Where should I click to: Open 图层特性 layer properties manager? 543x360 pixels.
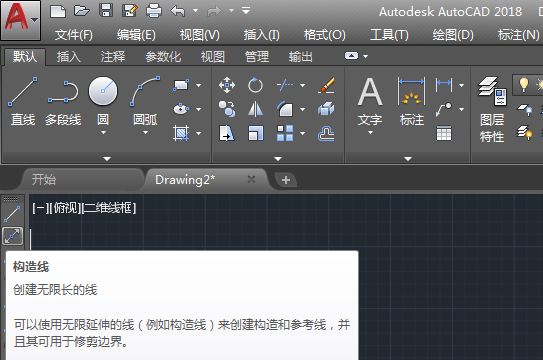click(492, 109)
